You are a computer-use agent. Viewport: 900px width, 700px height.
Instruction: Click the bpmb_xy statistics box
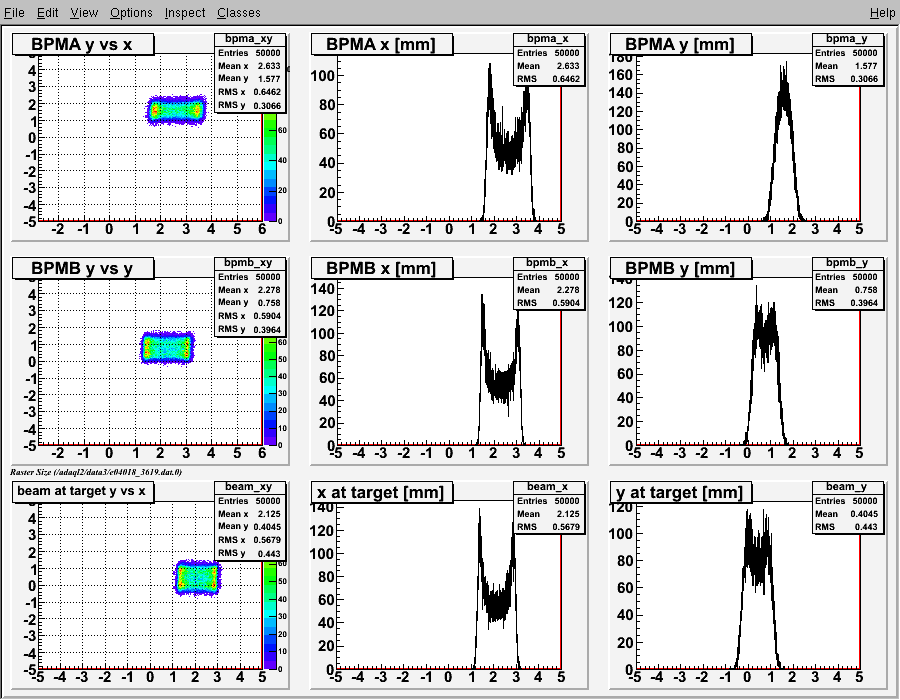pyautogui.click(x=249, y=296)
